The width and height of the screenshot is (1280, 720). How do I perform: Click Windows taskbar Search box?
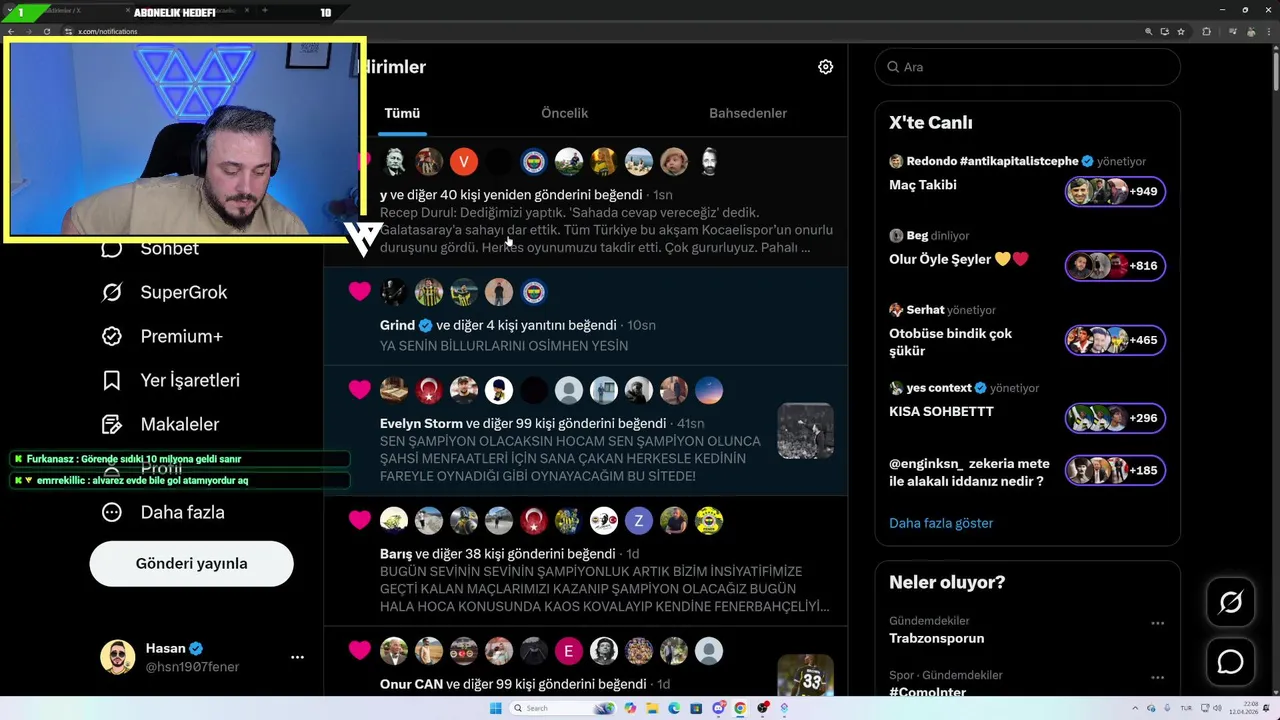(x=563, y=708)
